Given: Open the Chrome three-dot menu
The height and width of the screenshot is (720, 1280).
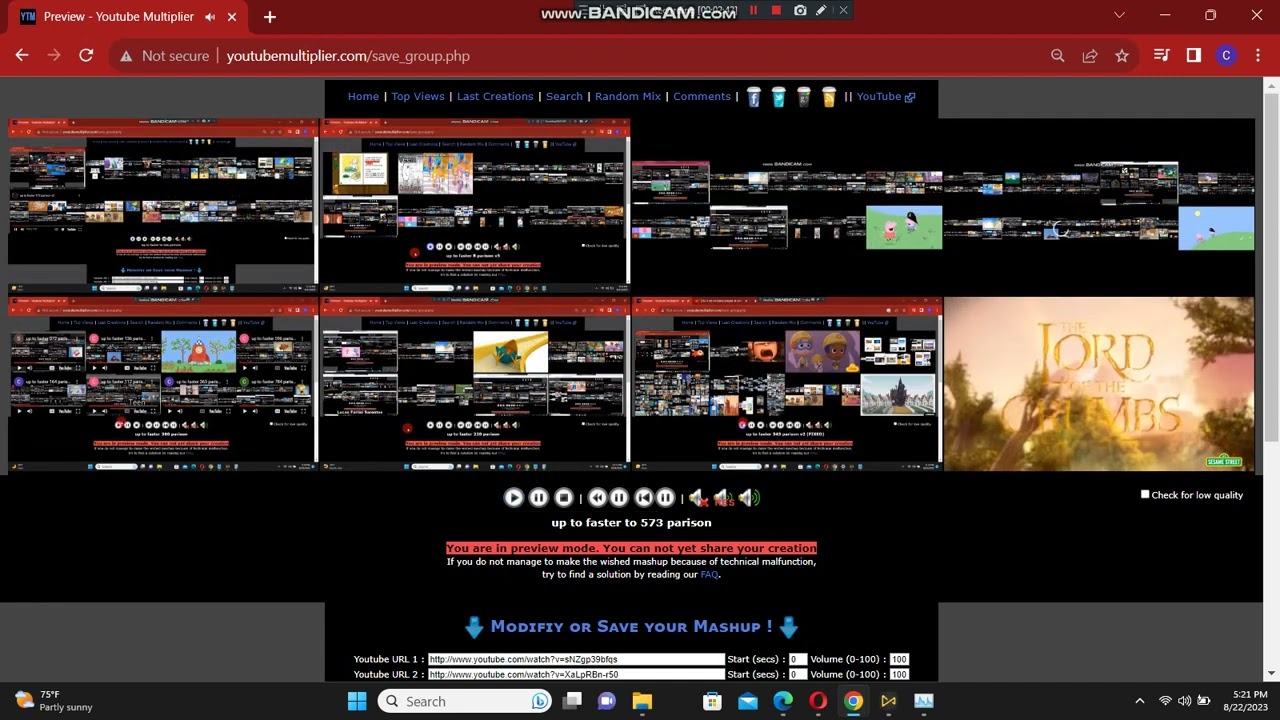Looking at the screenshot, I should [1258, 56].
